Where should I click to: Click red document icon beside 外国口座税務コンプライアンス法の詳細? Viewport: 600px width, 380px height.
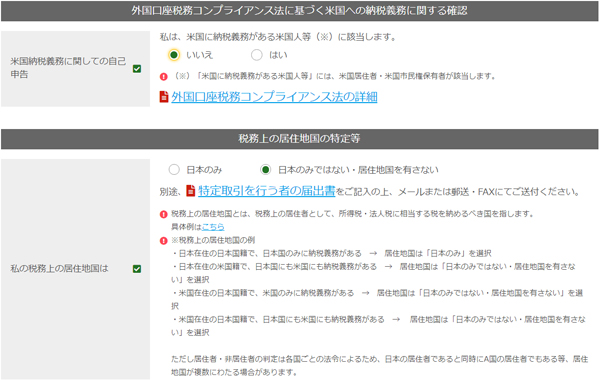164,97
